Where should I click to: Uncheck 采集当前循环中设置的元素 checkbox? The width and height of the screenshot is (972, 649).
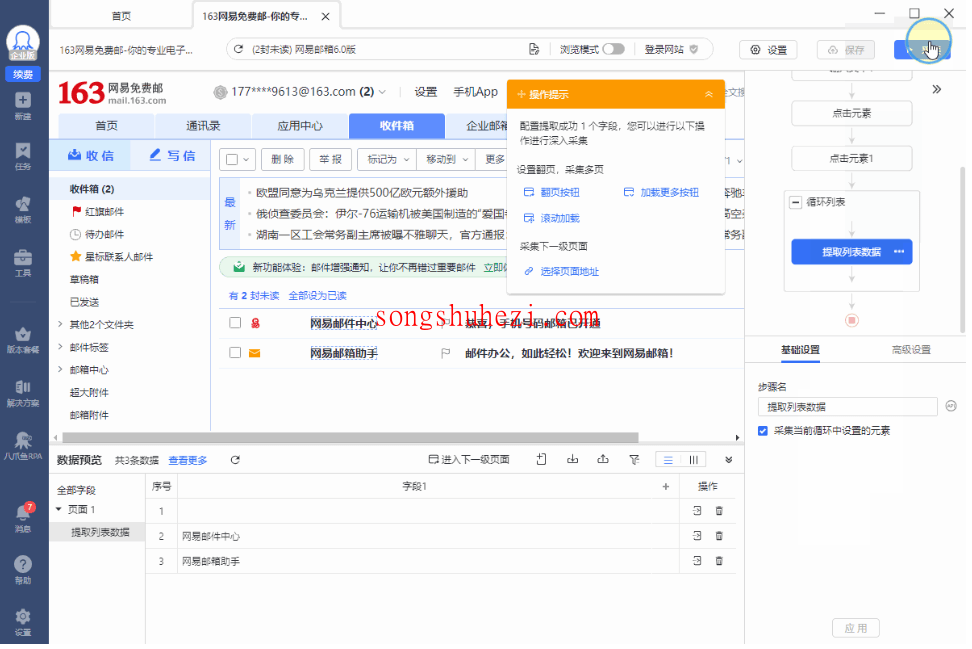tap(762, 431)
